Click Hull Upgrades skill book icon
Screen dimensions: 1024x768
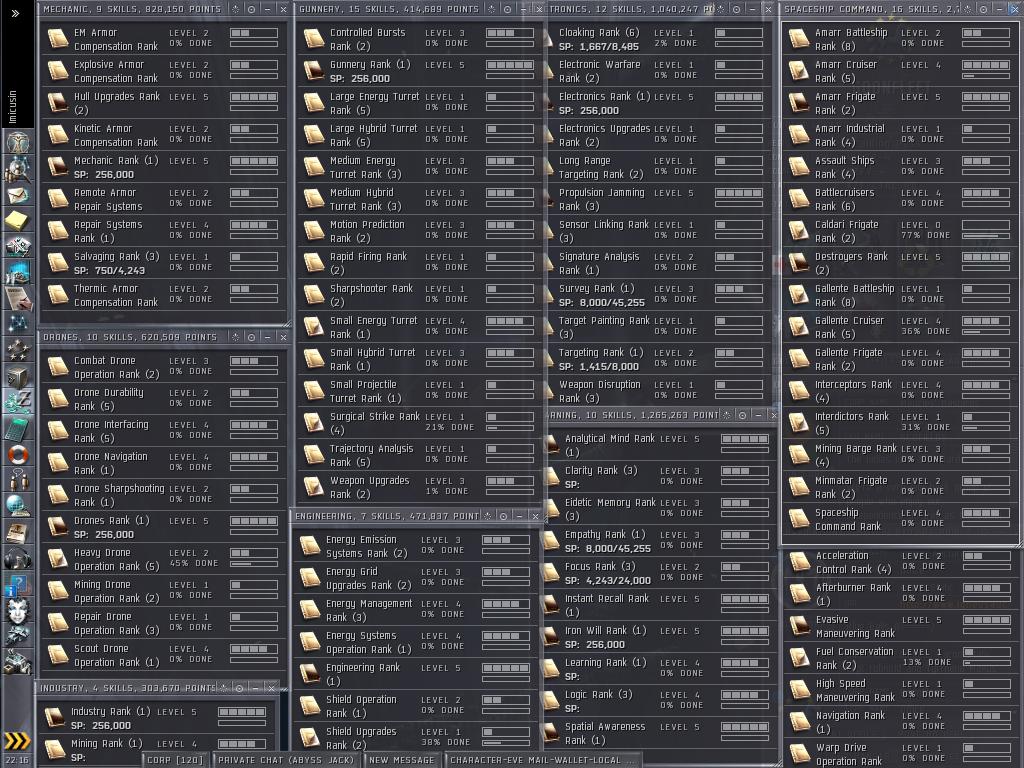58,103
